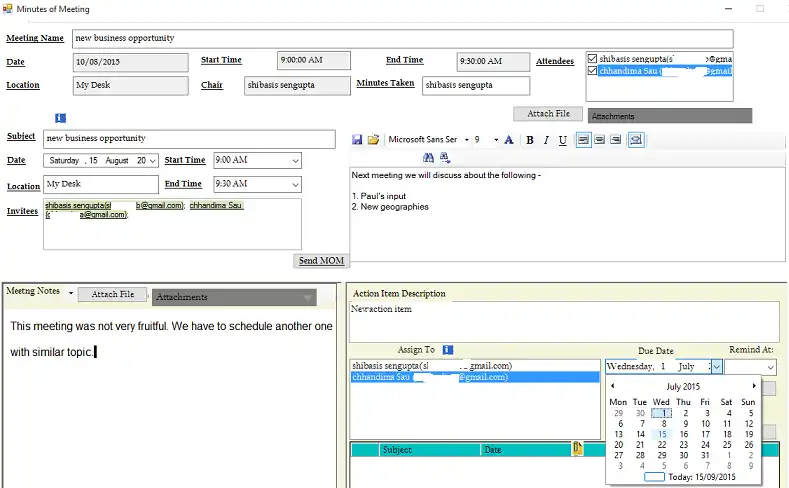Toggle bold formatting in the editor
The height and width of the screenshot is (488, 789).
530,140
